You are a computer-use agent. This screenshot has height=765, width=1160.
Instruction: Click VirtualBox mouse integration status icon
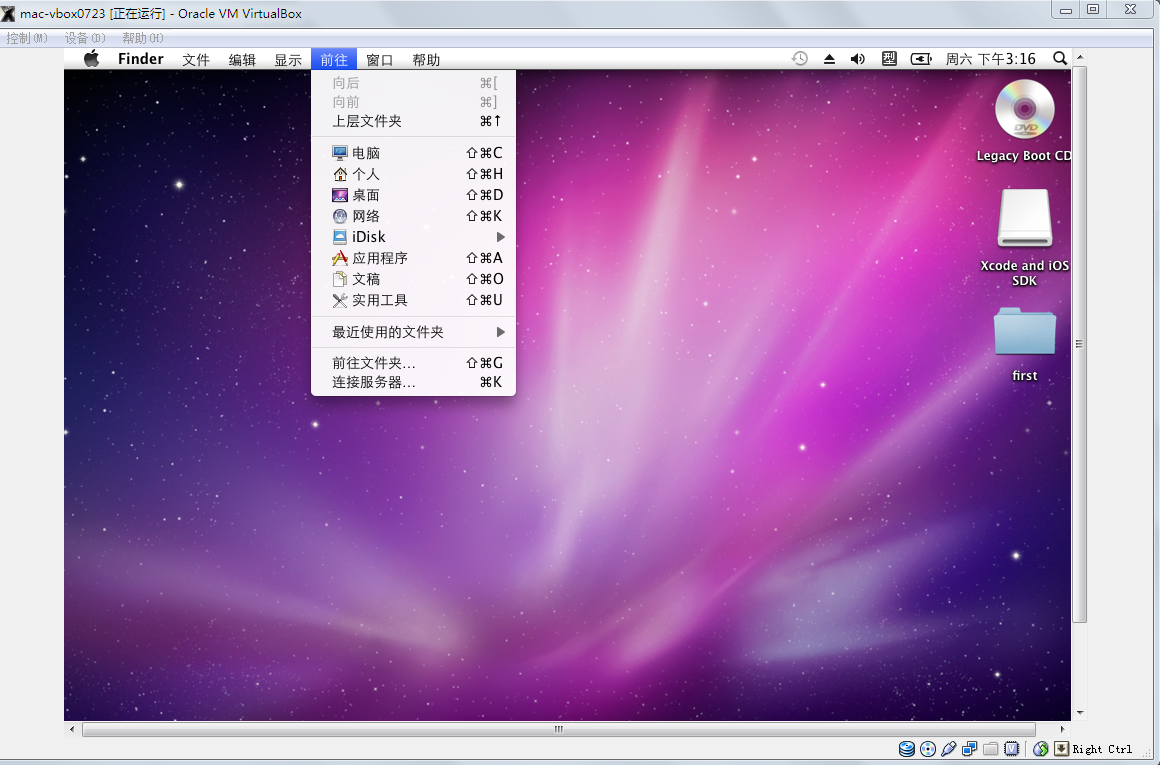point(1041,749)
